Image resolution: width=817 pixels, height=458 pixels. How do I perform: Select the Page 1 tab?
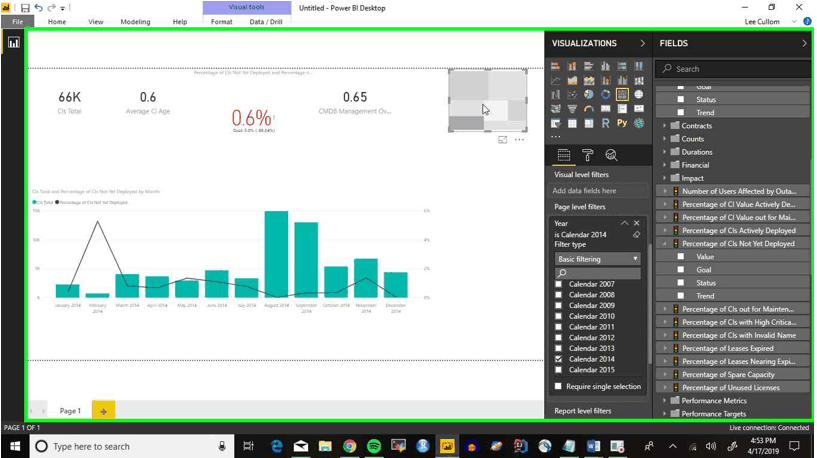(70, 411)
